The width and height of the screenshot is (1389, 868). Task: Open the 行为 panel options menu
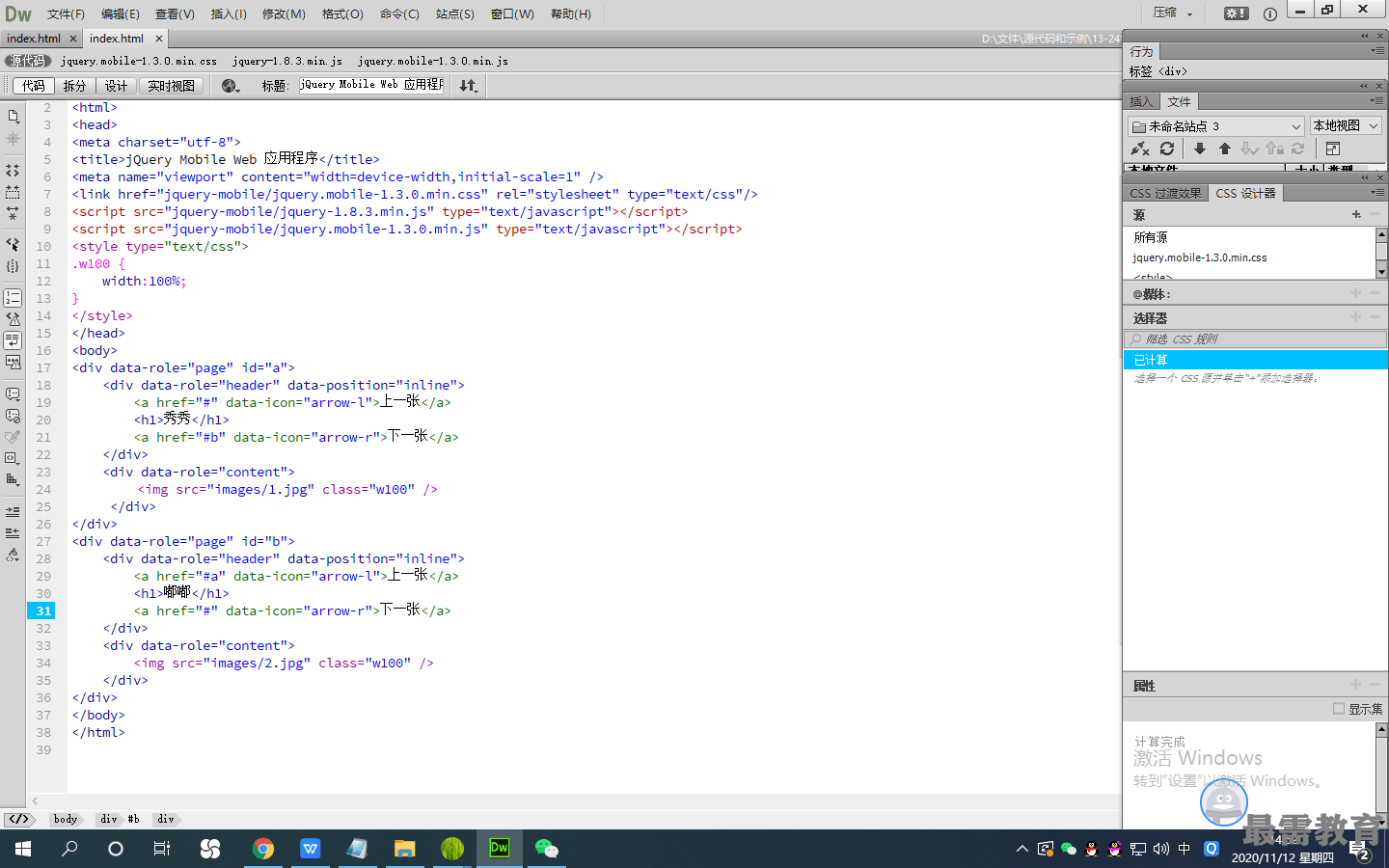pyautogui.click(x=1376, y=50)
